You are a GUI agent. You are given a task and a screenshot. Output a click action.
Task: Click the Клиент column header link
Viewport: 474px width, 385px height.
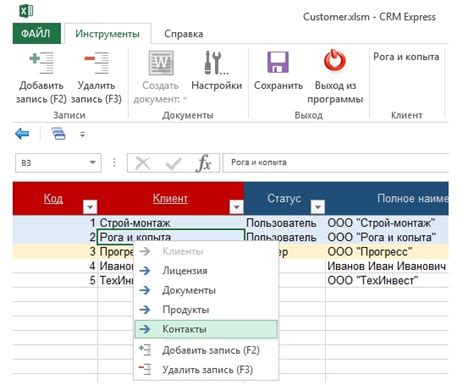[170, 198]
